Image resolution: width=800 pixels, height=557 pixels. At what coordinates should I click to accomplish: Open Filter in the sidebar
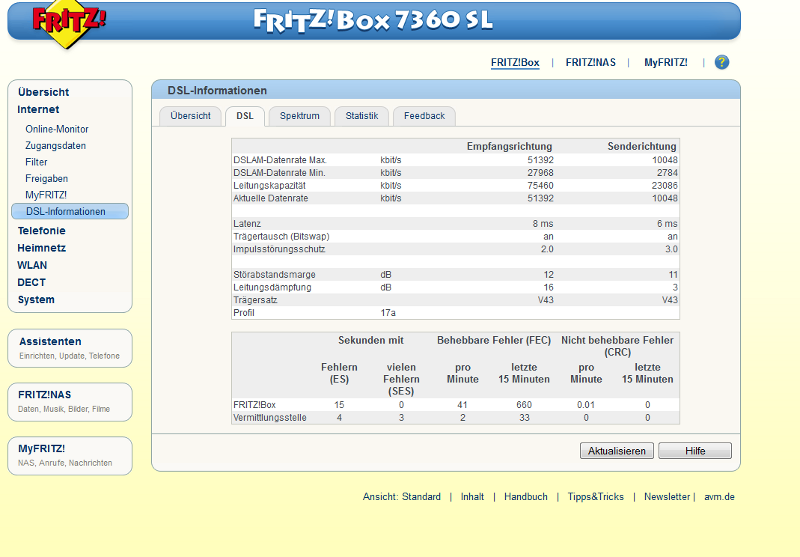pos(36,162)
